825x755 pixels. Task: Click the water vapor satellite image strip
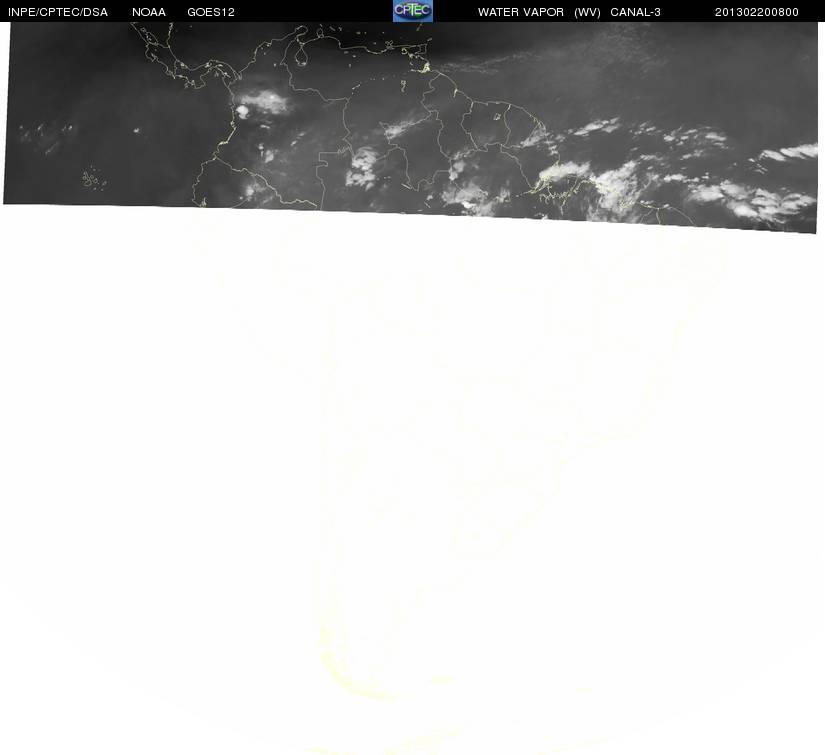(x=411, y=126)
